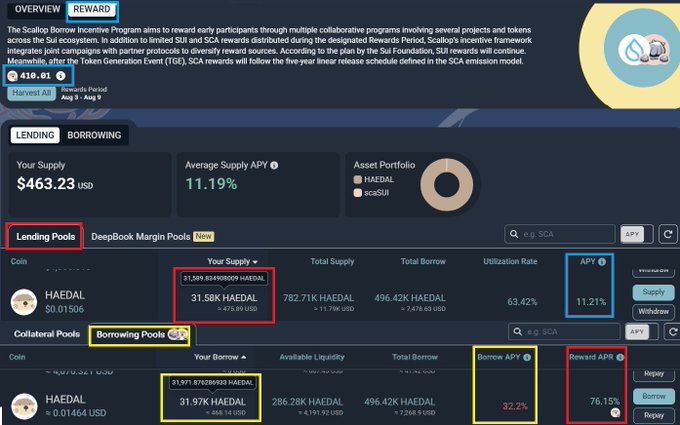Screen dimensions: 680x425
Task: Click the 31.58K HAEDAL supply value
Action: click(x=224, y=298)
